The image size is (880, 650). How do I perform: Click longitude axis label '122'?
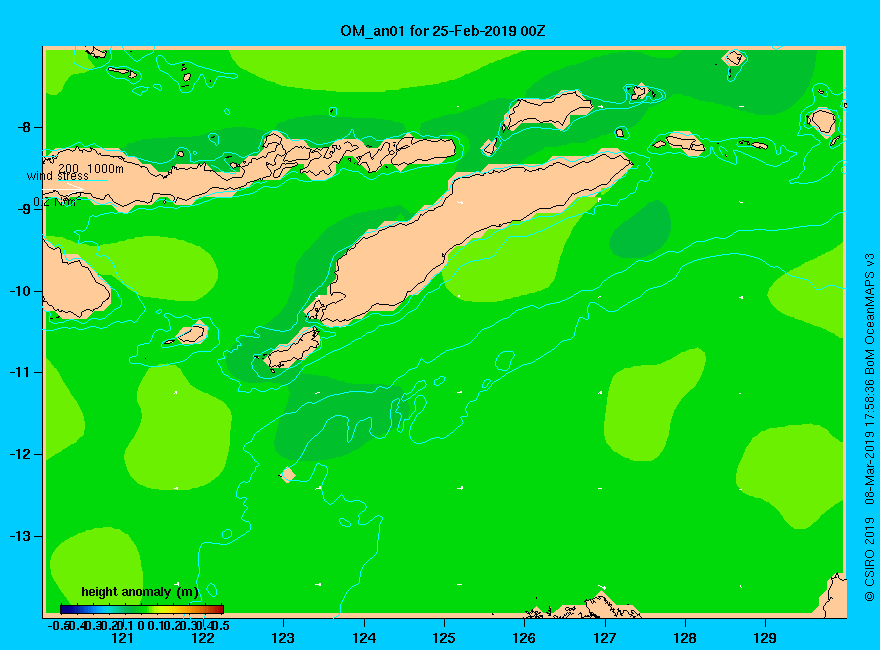click(203, 638)
